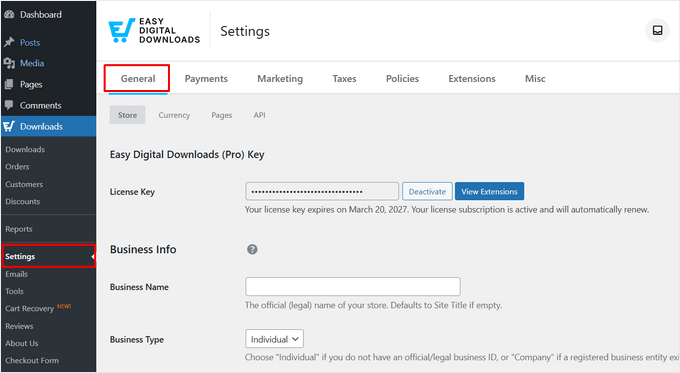The height and width of the screenshot is (373, 680).
Task: Open the Orders submenu link
Action: tap(17, 167)
